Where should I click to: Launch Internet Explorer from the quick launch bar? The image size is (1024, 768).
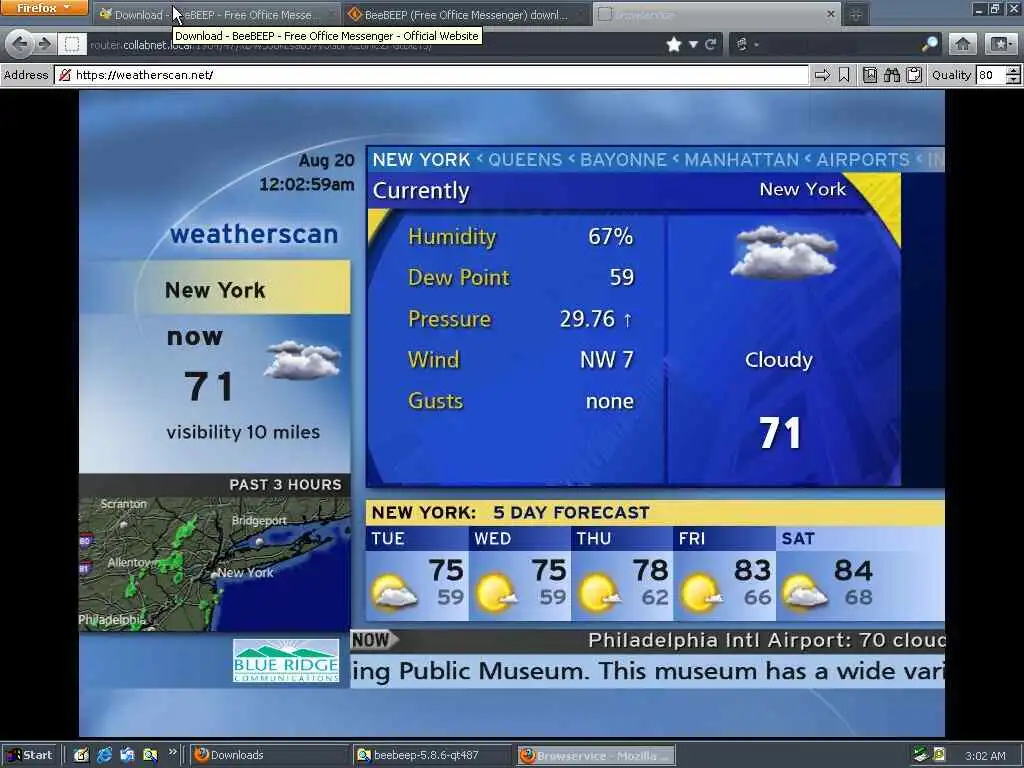point(104,755)
